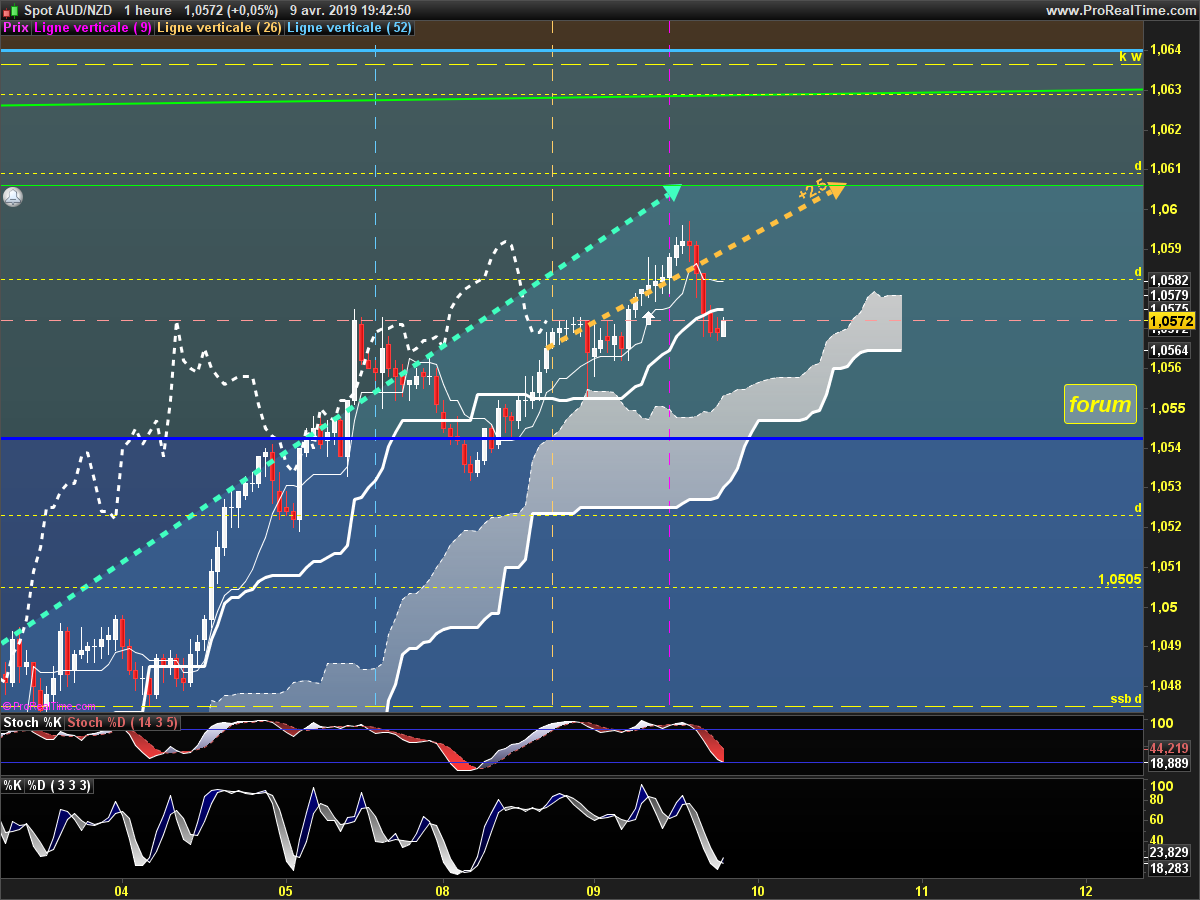Click date label 09 on the time axis
The image size is (1200, 900).
point(593,890)
